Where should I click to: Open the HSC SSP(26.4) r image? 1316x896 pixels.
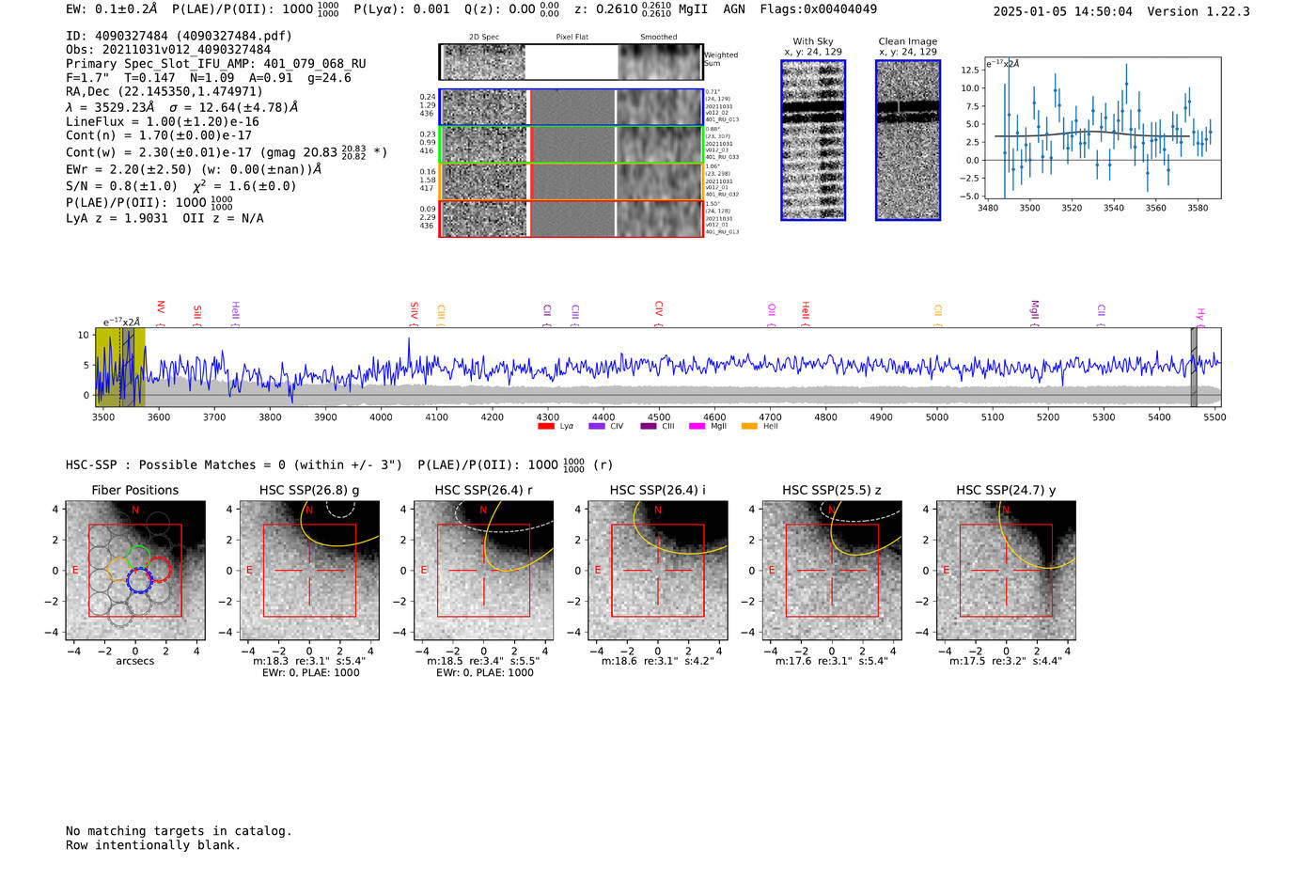[x=484, y=571]
